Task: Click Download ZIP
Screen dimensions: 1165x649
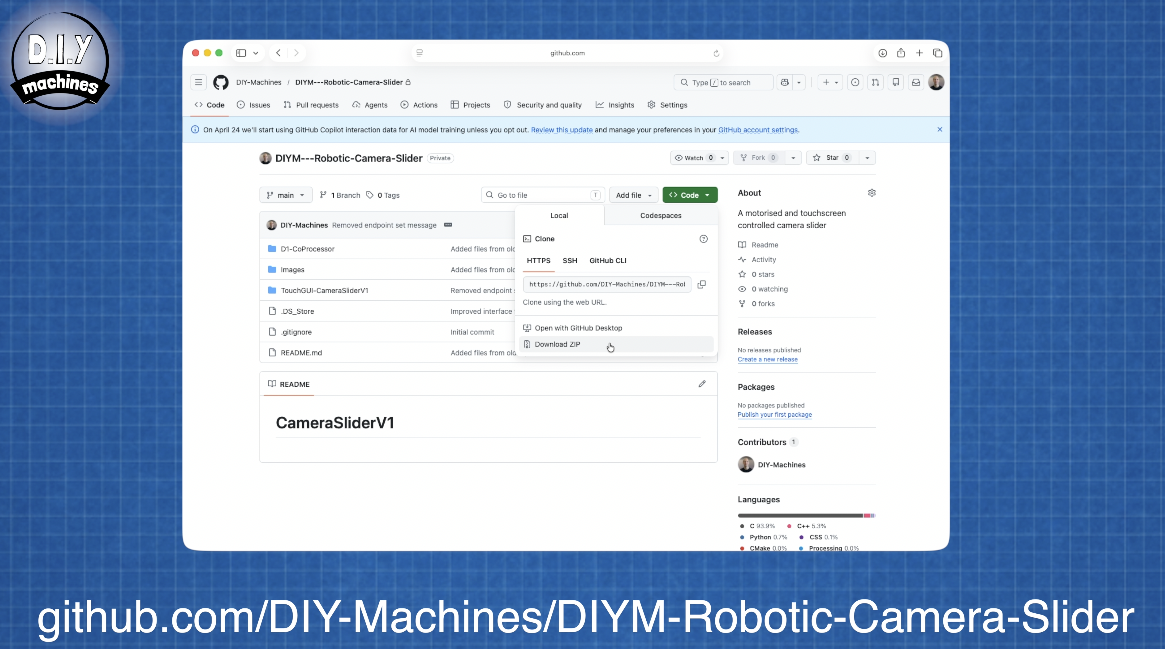Action: coord(616,345)
